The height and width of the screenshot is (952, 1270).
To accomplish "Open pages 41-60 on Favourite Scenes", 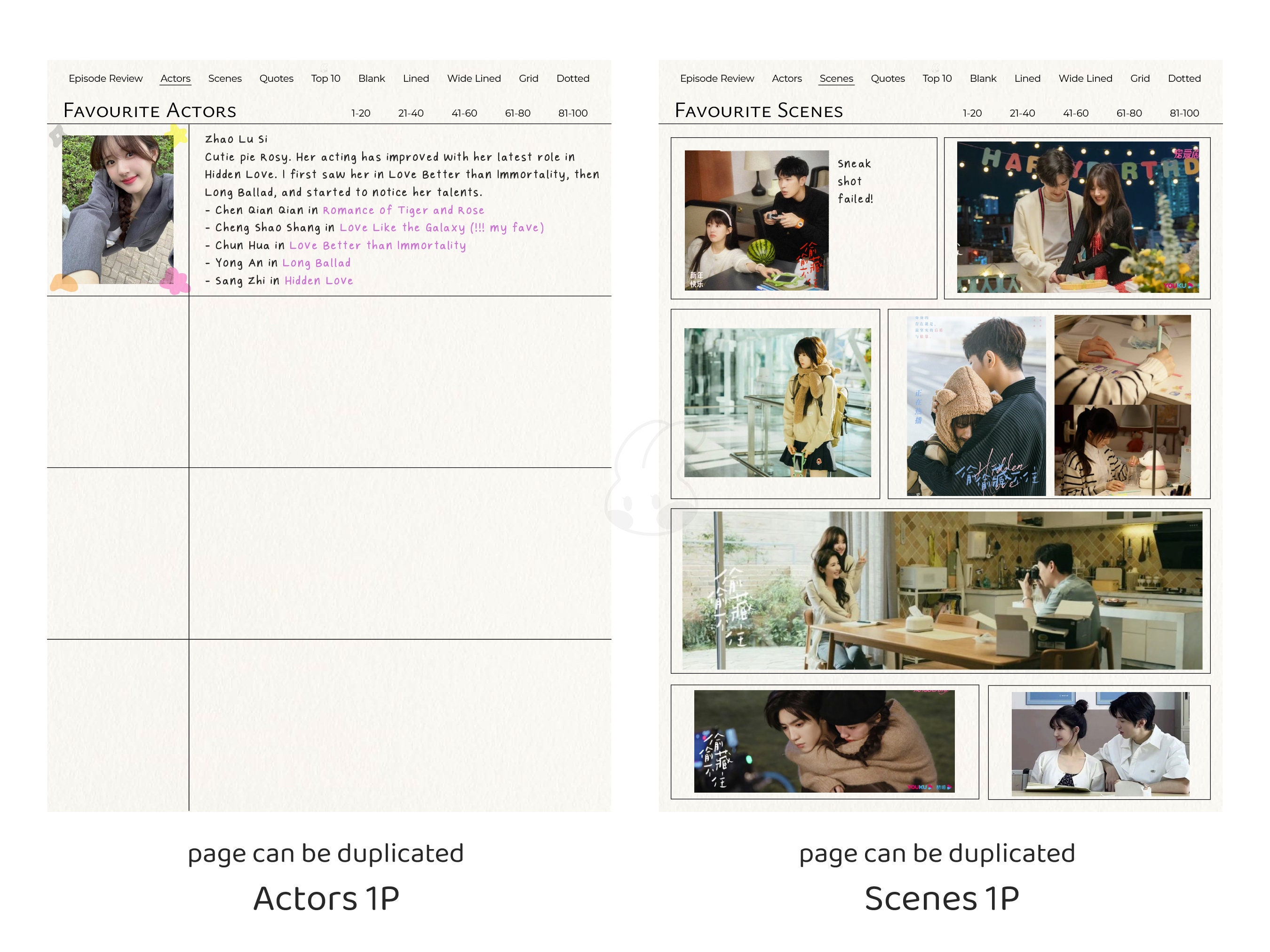I will 1075,113.
